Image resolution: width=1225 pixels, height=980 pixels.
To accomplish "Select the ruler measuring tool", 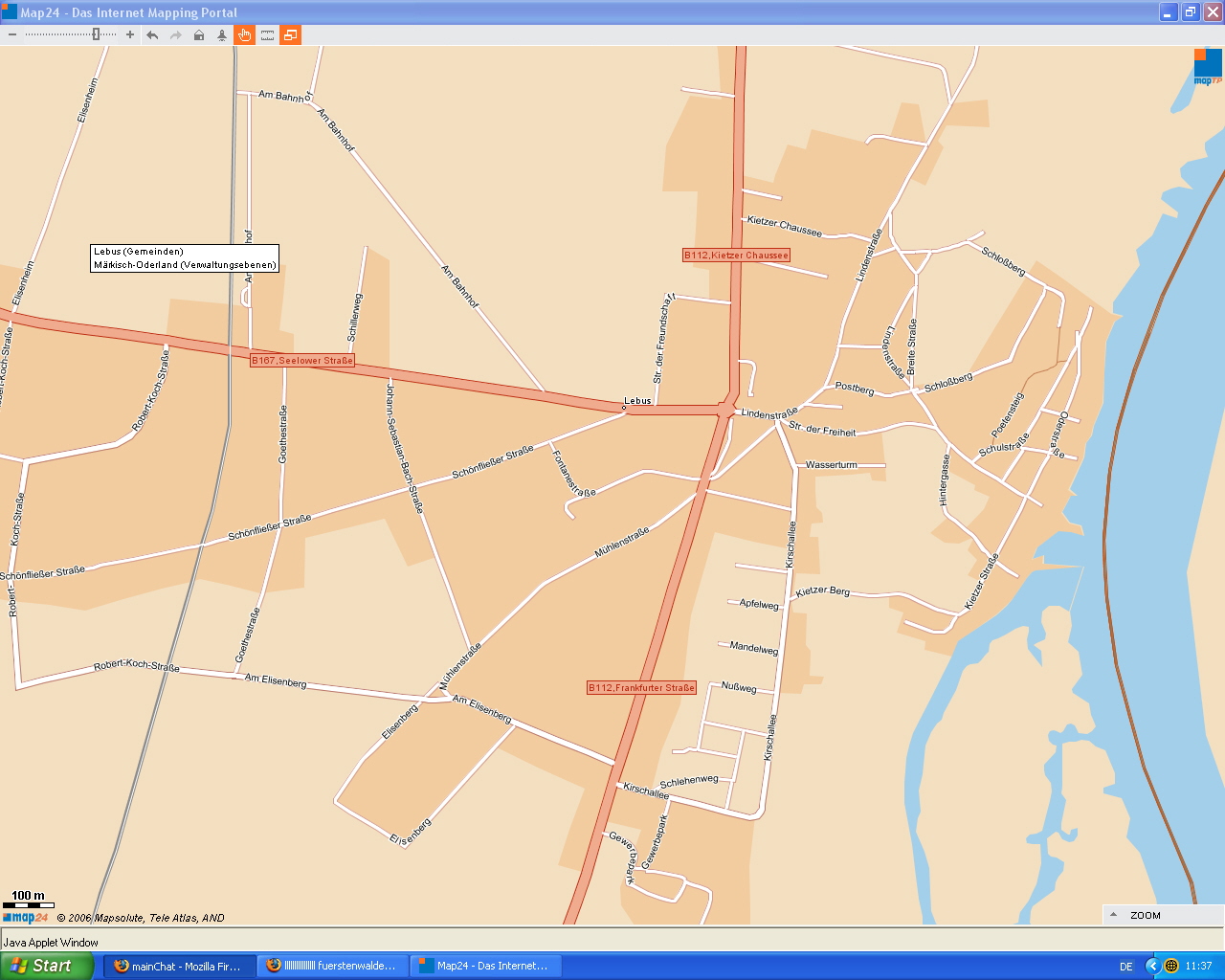I will [268, 35].
